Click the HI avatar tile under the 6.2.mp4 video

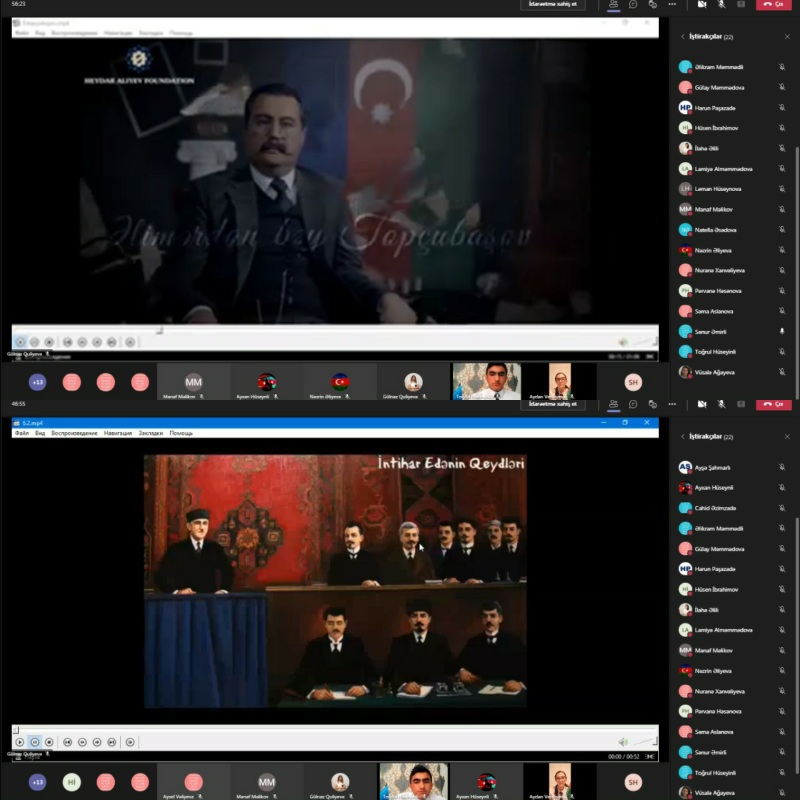[x=71, y=782]
